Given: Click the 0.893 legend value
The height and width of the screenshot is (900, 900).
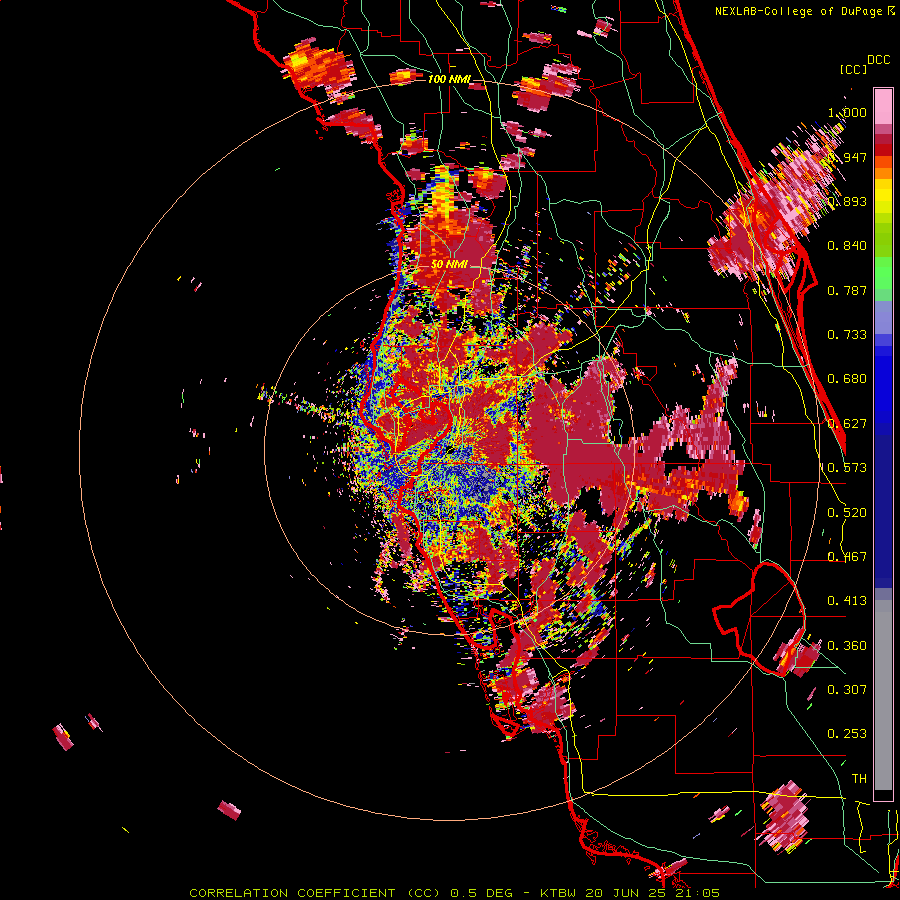Looking at the screenshot, I should click(849, 201).
